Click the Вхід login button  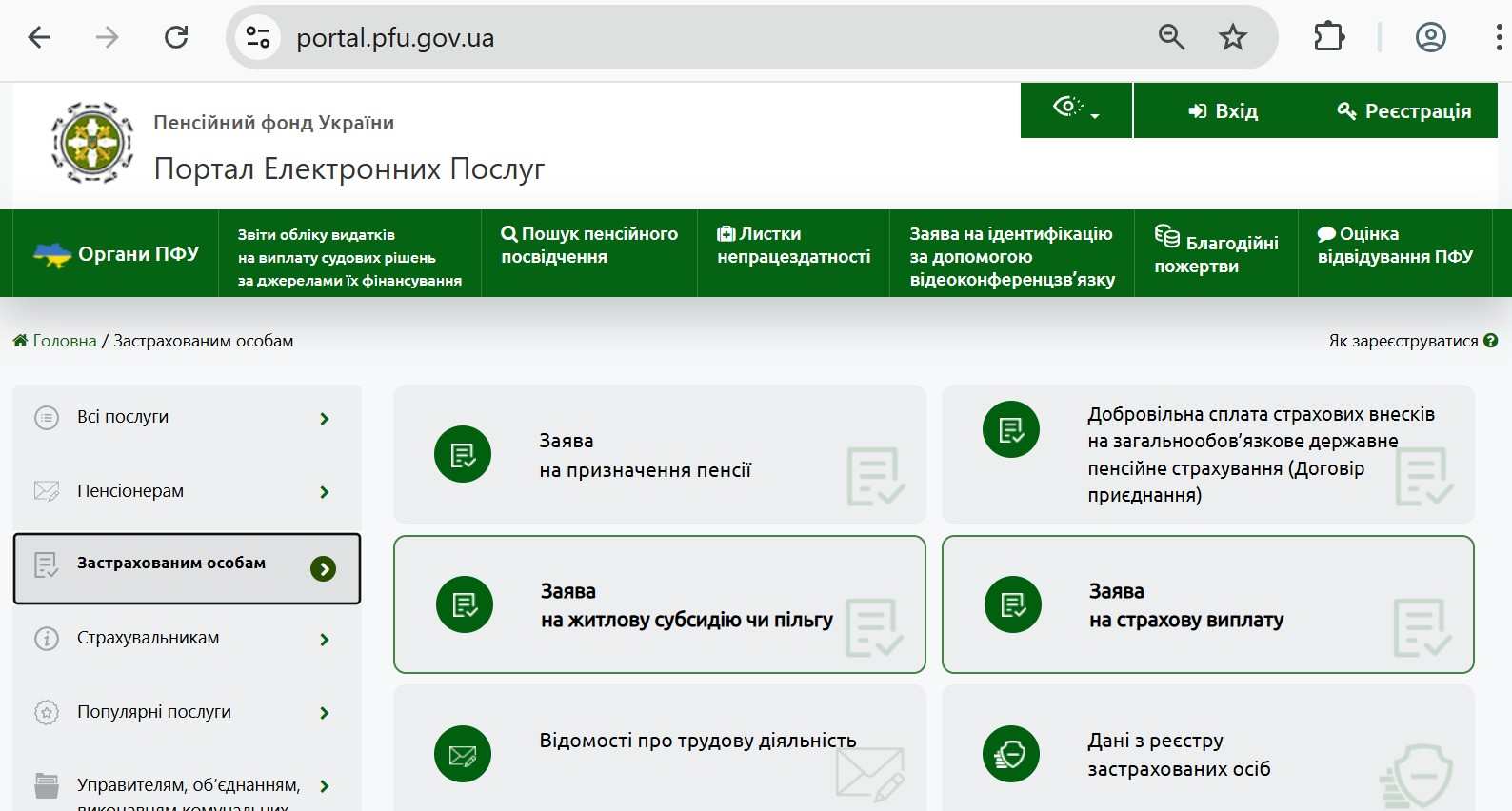(x=1224, y=110)
